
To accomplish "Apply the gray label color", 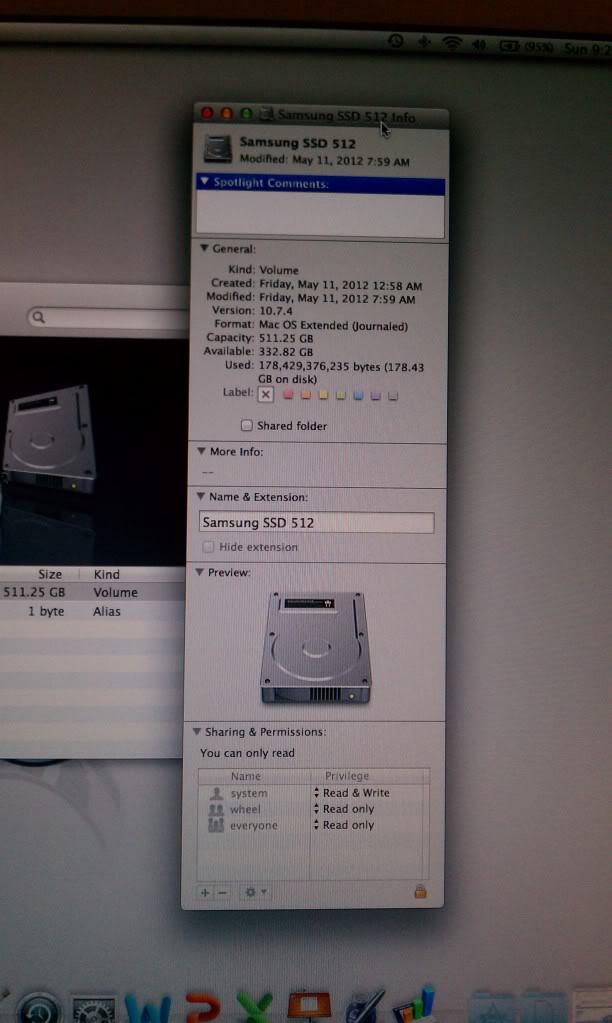I will coord(393,395).
